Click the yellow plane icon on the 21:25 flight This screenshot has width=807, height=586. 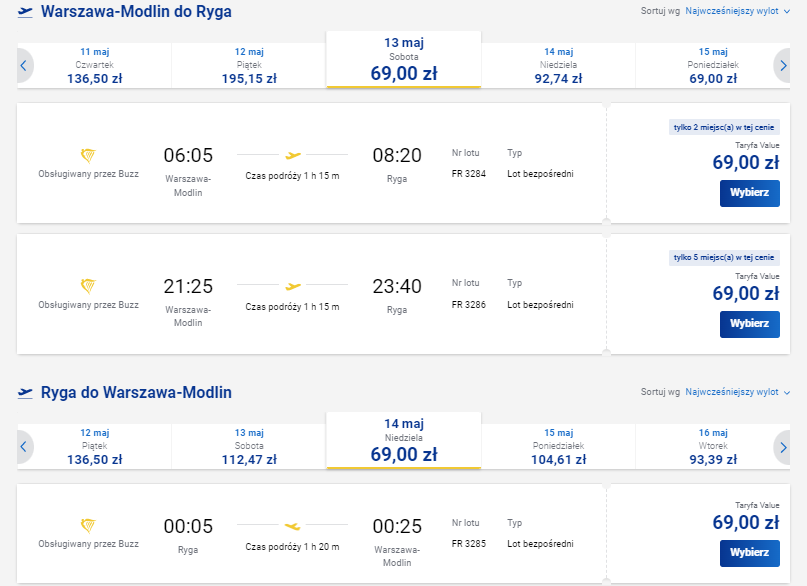[293, 286]
